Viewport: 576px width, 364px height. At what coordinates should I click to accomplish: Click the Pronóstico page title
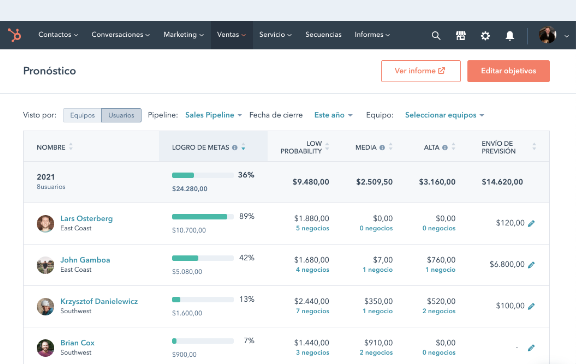[50, 71]
